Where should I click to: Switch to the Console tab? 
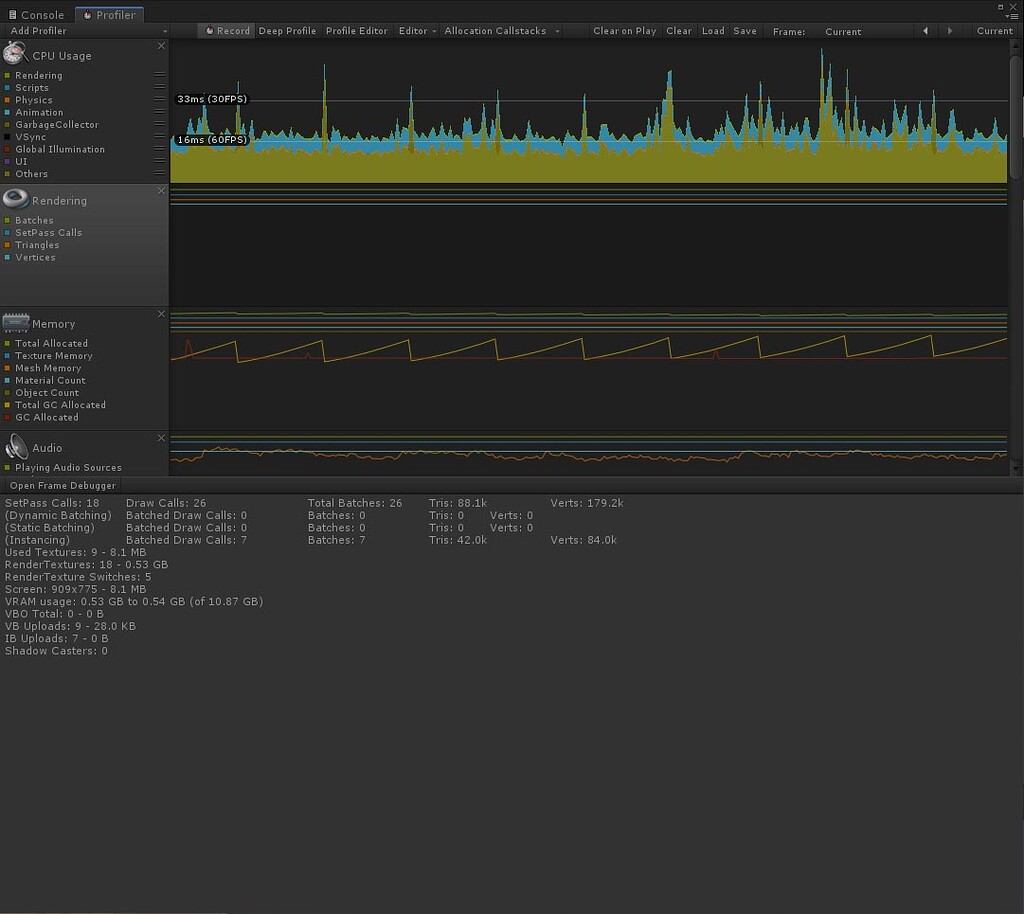click(x=36, y=14)
